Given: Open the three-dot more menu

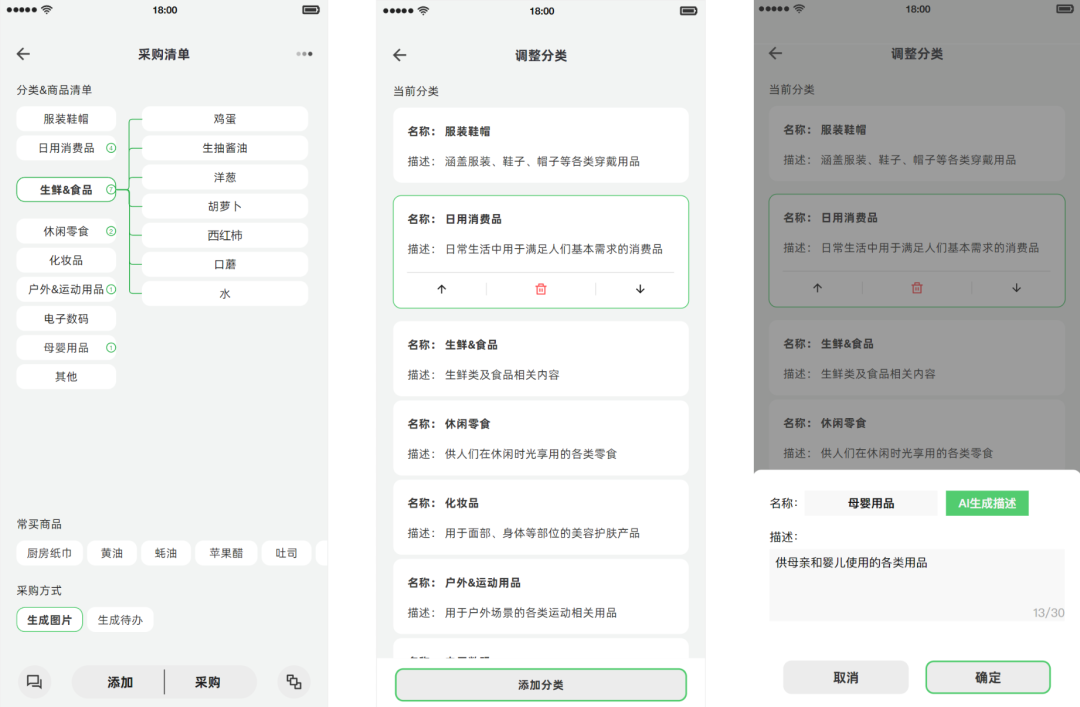Looking at the screenshot, I should tap(304, 54).
